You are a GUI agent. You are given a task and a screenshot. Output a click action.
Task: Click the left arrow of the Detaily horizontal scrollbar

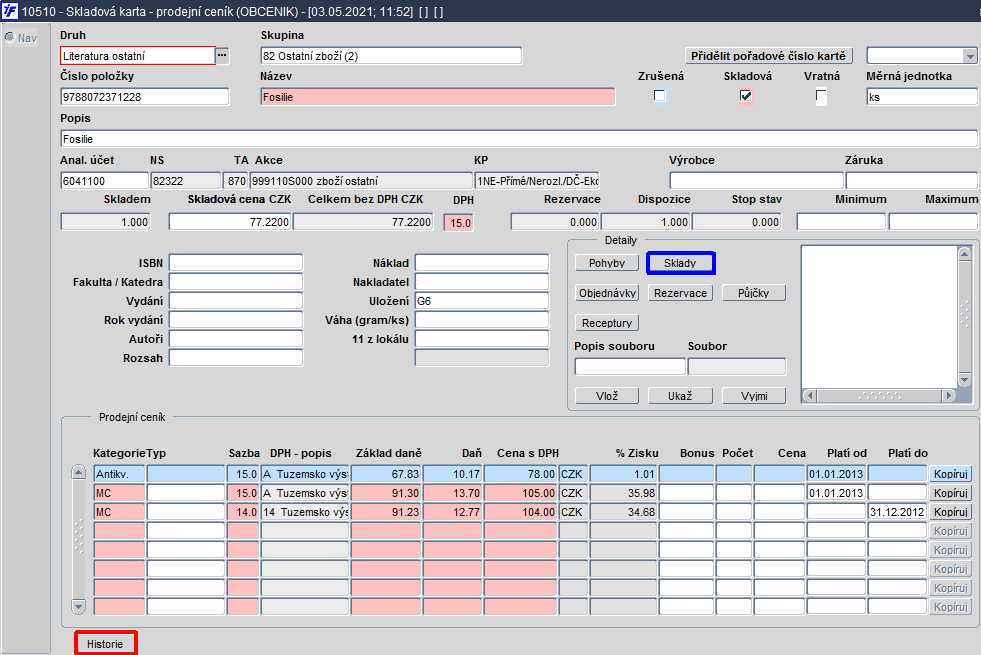pos(810,395)
